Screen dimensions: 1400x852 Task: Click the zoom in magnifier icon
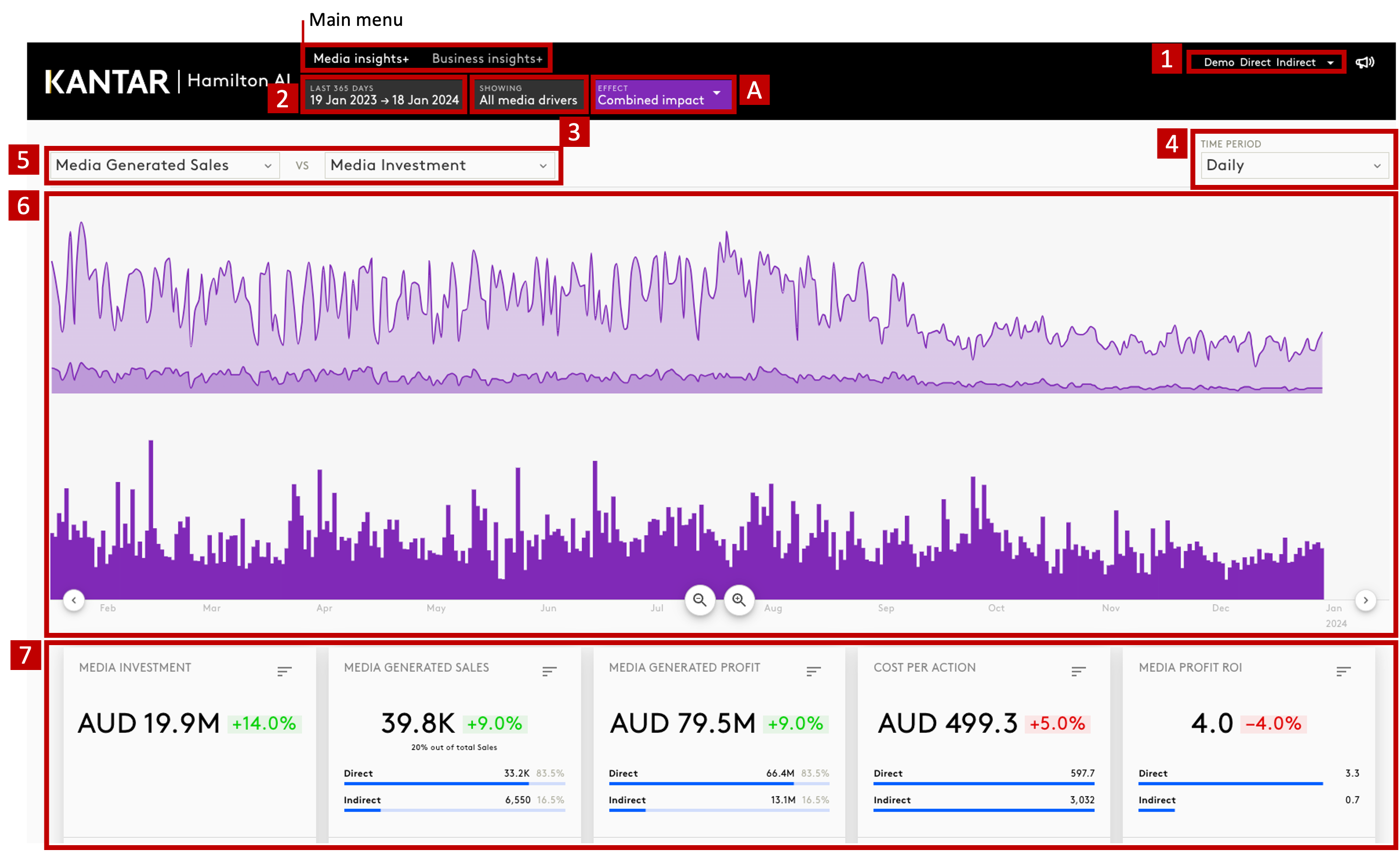739,600
